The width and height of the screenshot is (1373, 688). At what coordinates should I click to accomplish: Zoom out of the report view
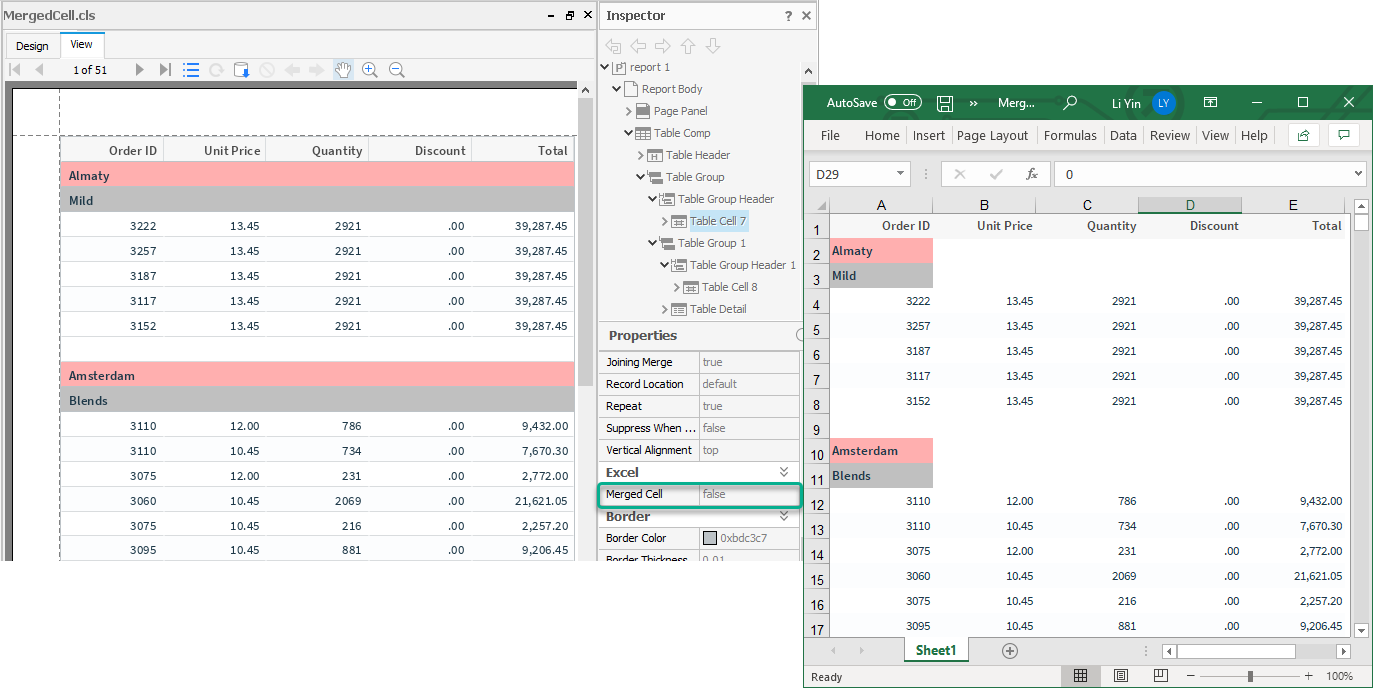[x=396, y=70]
